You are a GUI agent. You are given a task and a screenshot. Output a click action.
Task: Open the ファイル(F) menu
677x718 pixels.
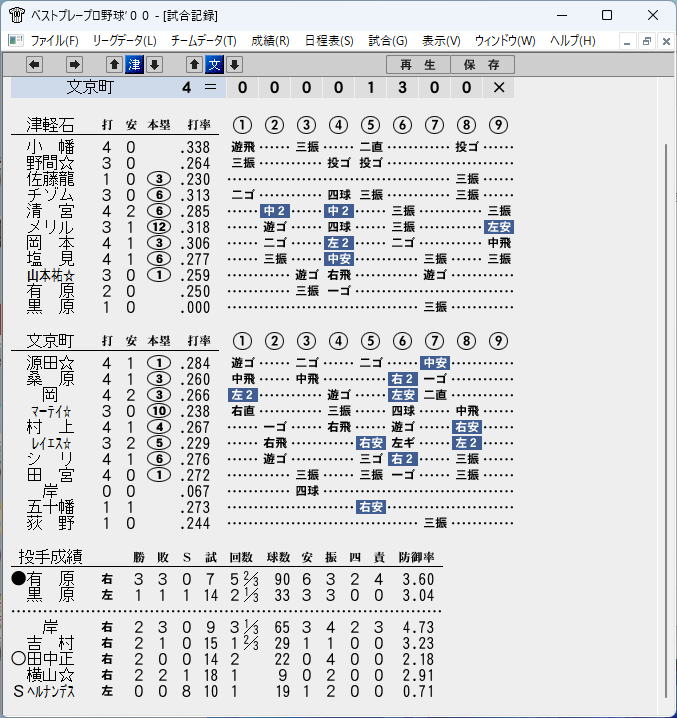coord(55,41)
